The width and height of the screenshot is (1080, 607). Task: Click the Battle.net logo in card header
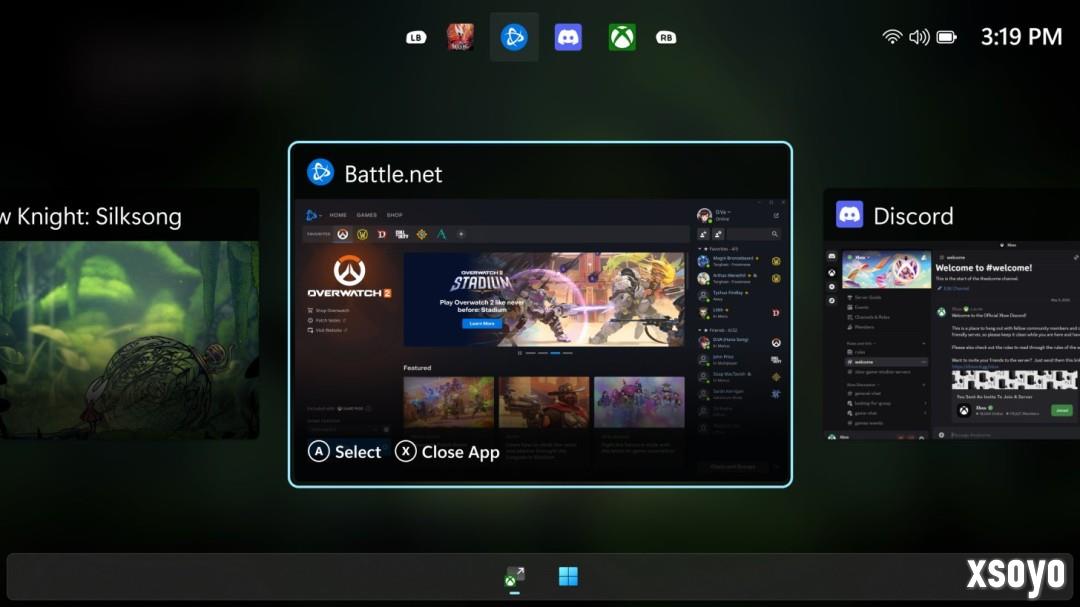(x=320, y=173)
